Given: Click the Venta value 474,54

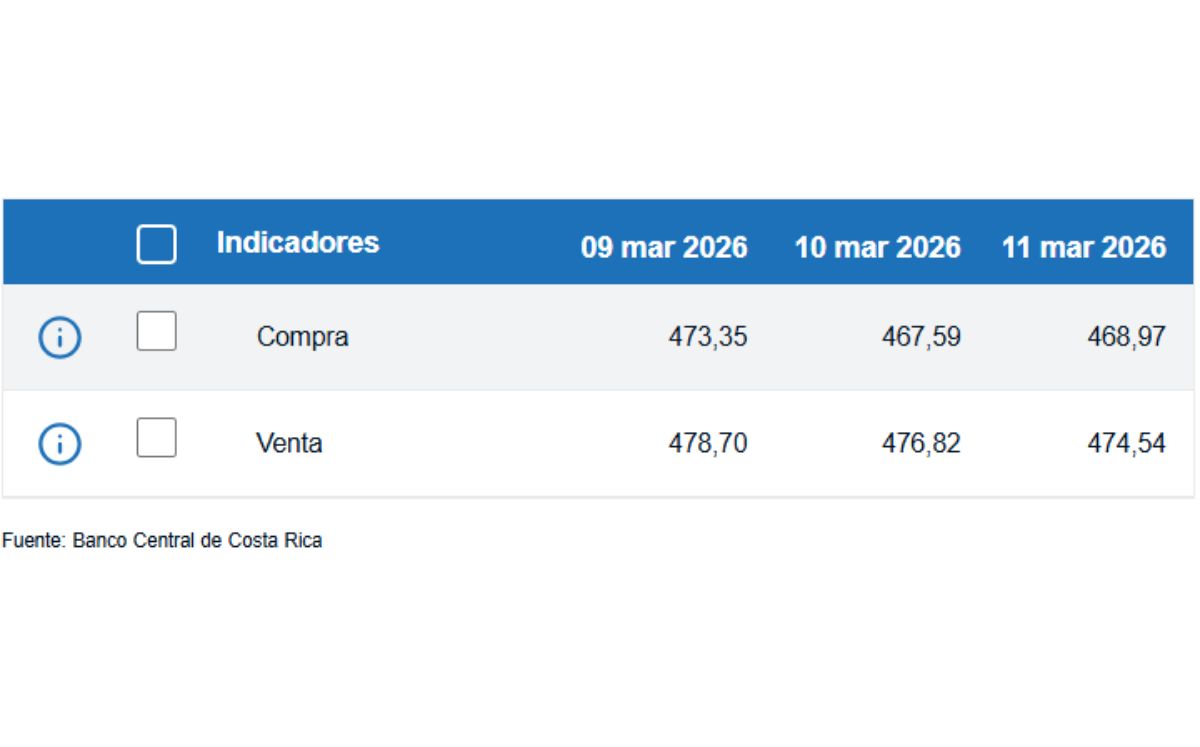Looking at the screenshot, I should click(x=1127, y=442).
